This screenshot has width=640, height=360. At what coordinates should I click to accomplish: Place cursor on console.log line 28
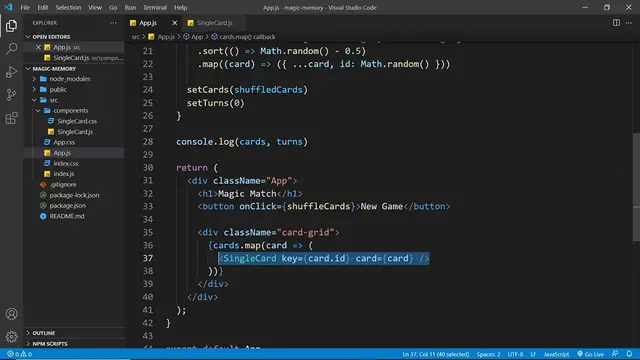click(x=242, y=142)
